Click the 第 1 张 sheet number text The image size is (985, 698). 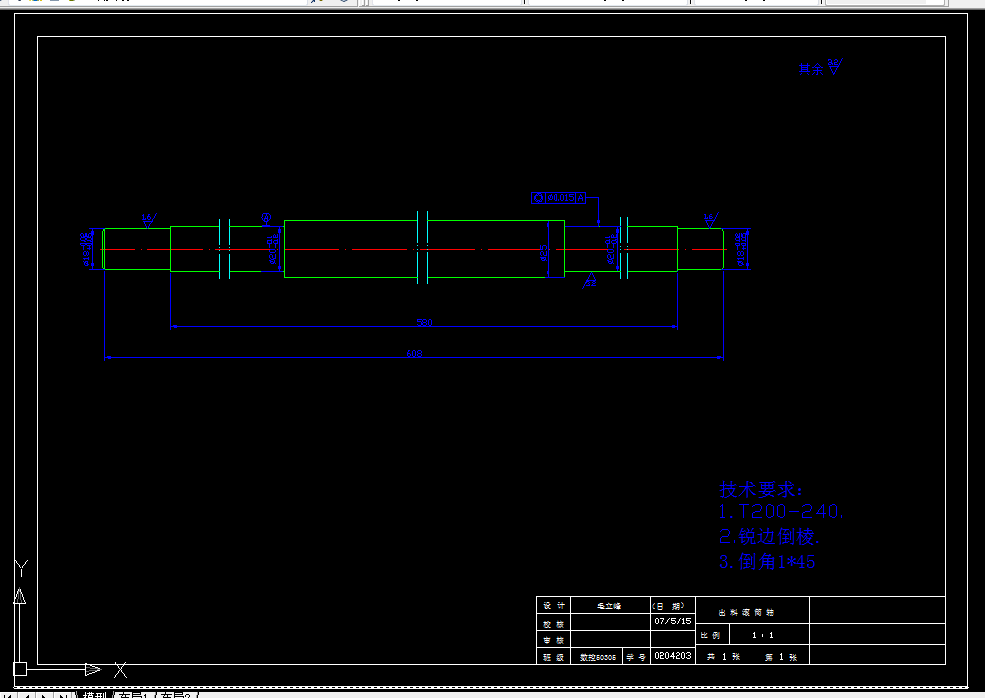click(781, 657)
